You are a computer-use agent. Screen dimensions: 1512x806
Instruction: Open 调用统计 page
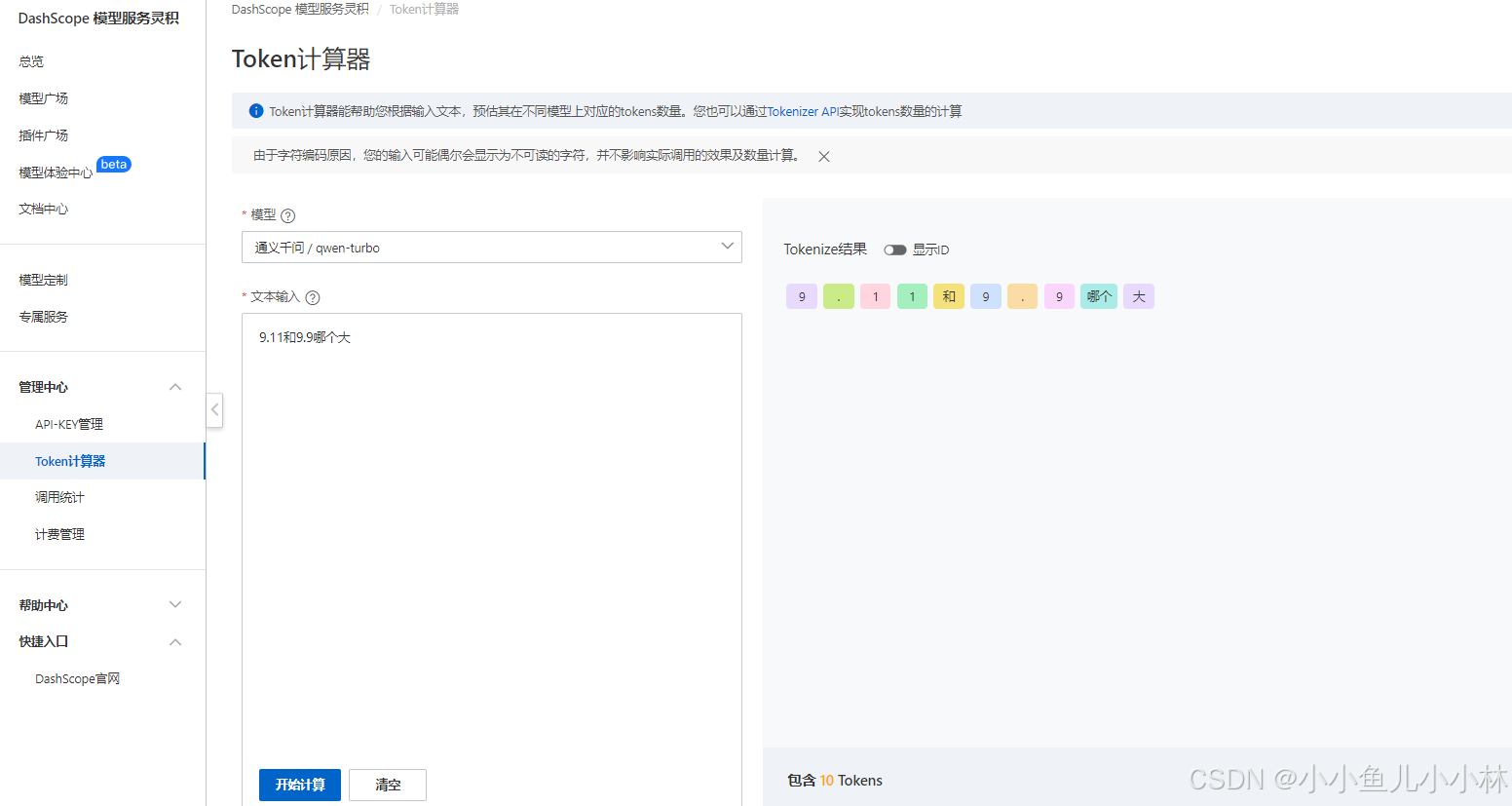(x=60, y=497)
